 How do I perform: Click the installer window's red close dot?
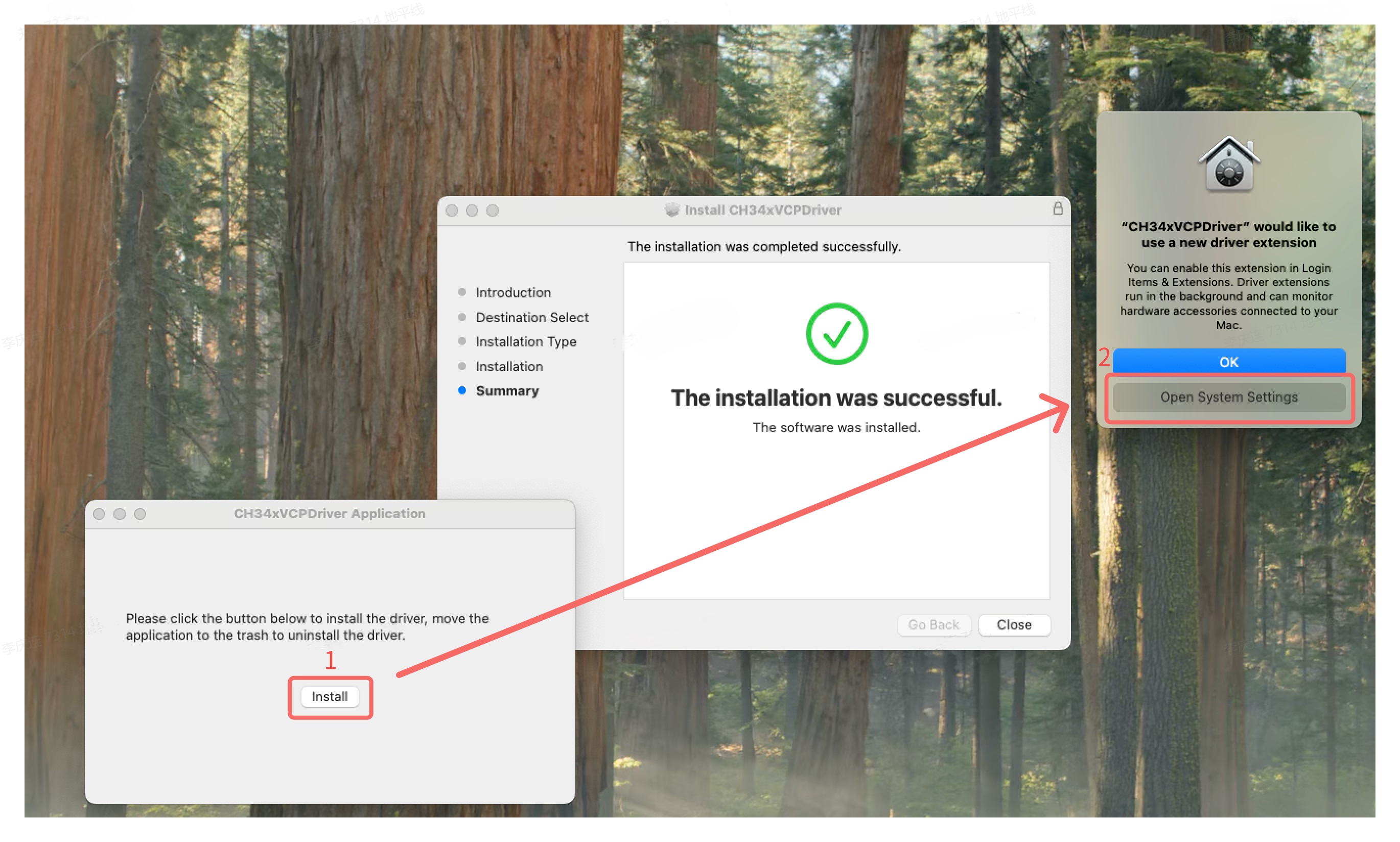tap(452, 211)
